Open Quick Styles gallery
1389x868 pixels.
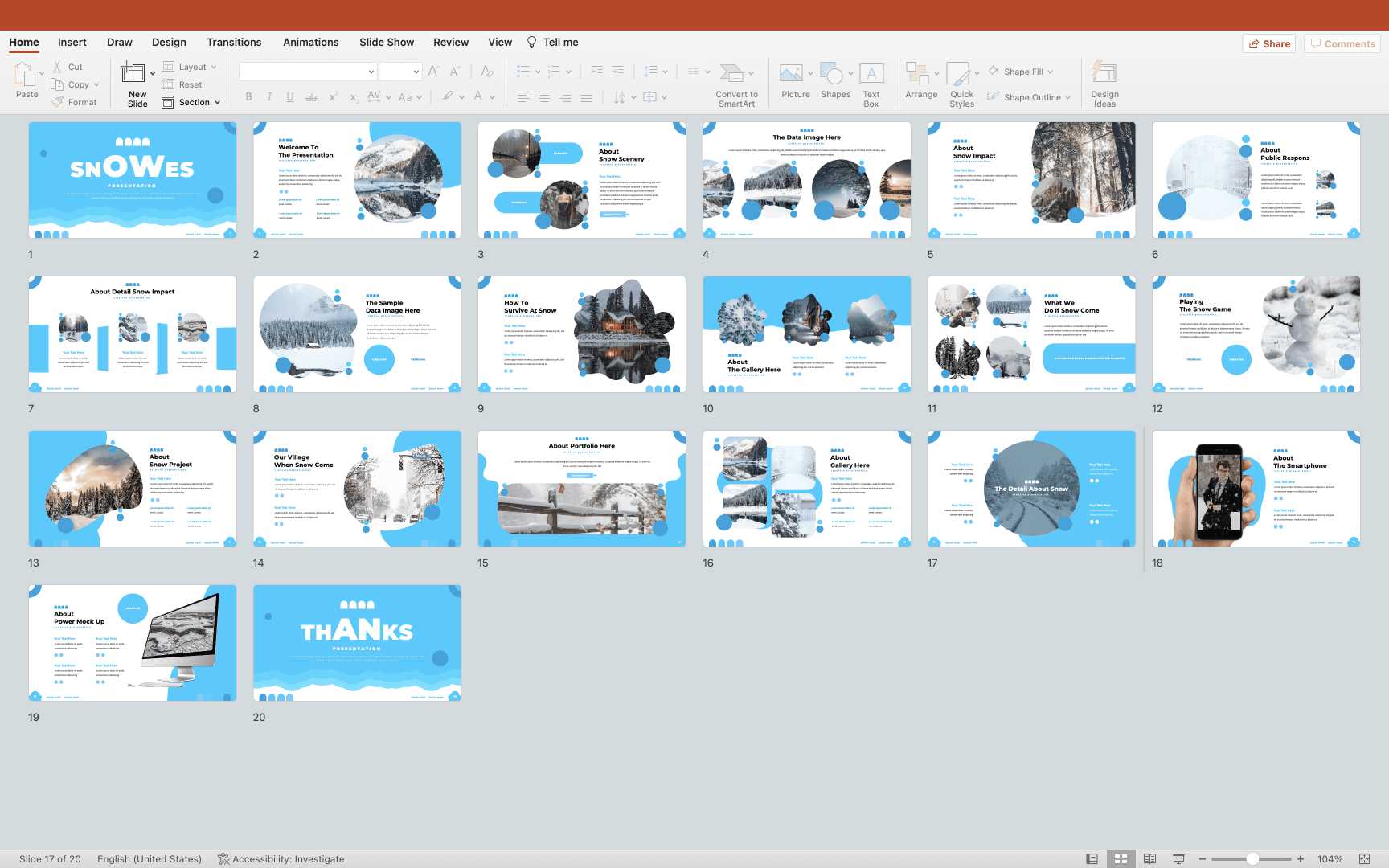click(x=958, y=74)
